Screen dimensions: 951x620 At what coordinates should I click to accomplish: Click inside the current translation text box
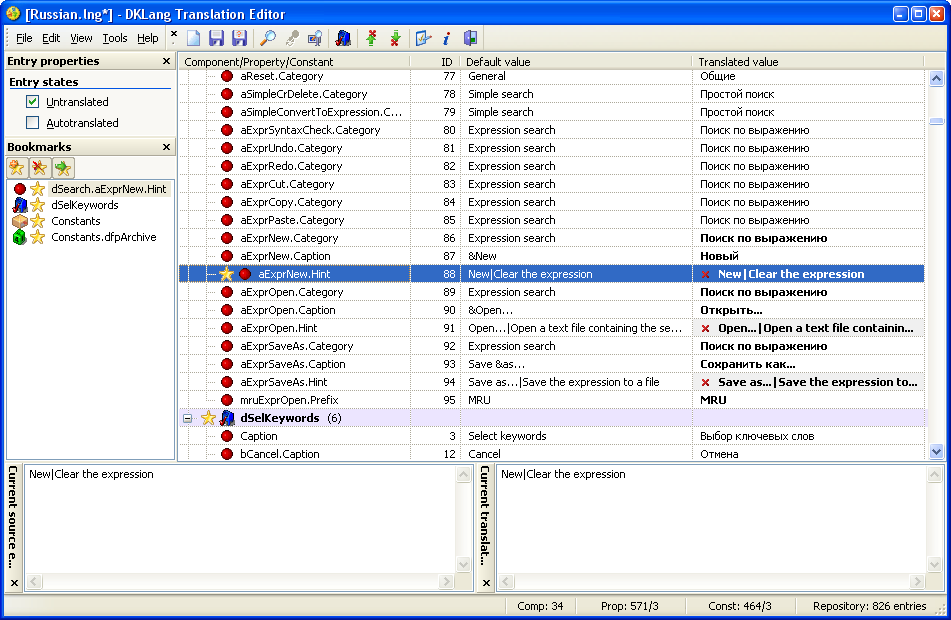[x=711, y=520]
